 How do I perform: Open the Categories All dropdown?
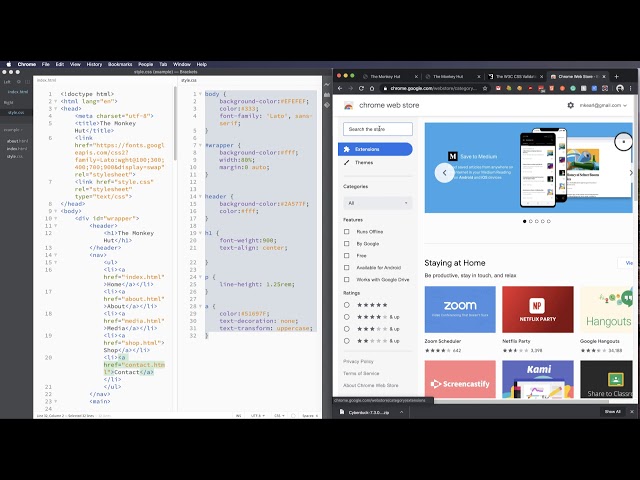[378, 203]
